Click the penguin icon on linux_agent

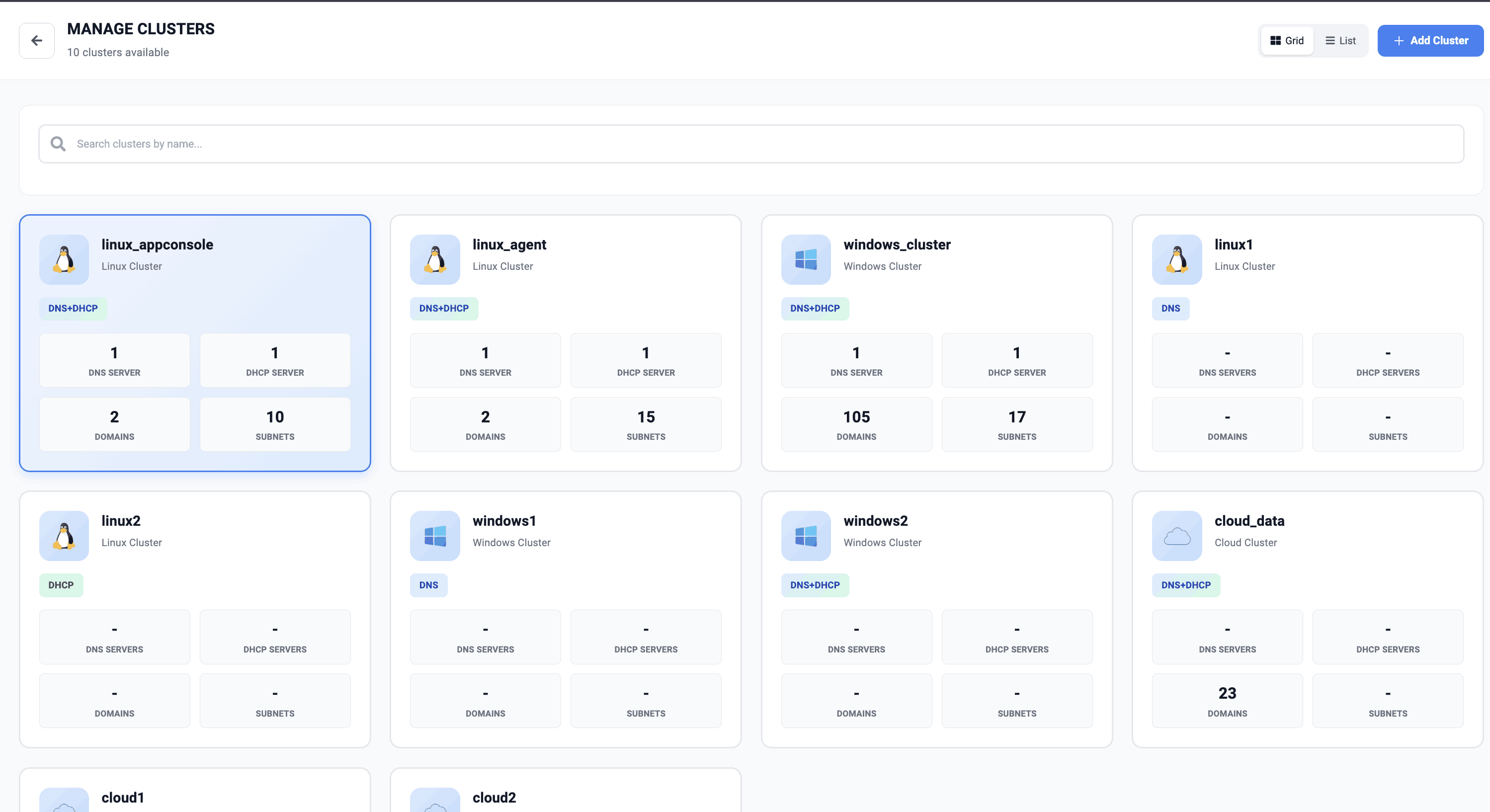coord(434,260)
